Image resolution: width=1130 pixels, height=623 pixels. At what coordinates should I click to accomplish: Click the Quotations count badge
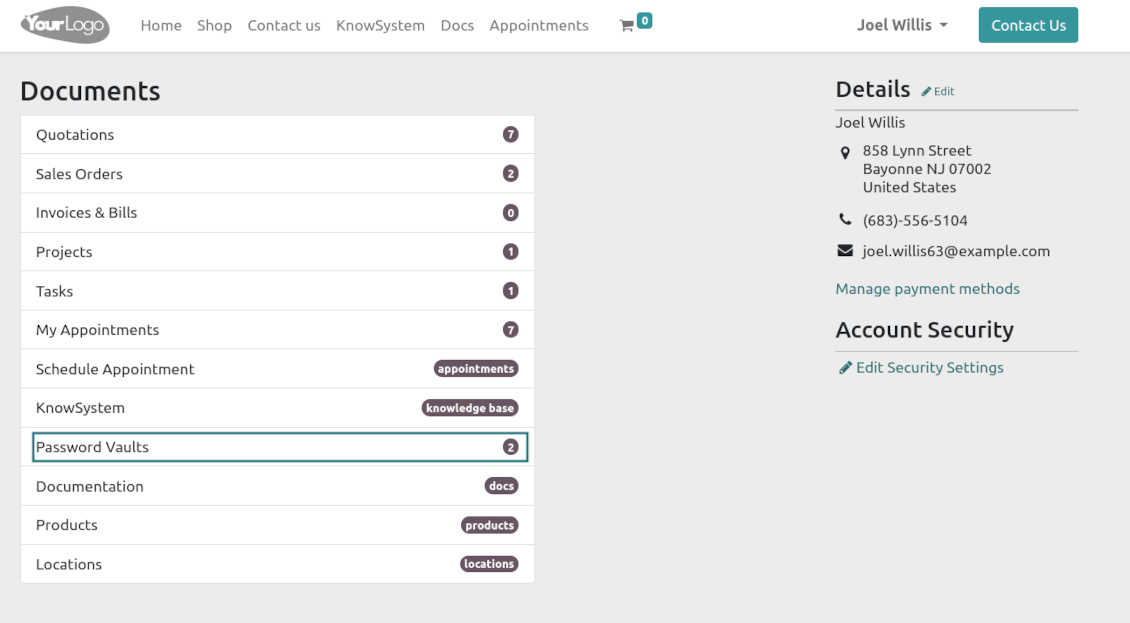(x=510, y=135)
